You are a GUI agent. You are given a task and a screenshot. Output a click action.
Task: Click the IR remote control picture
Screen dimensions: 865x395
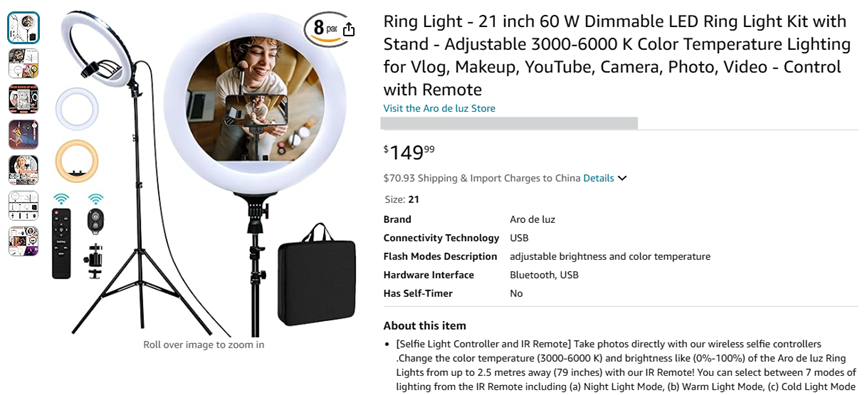61,243
